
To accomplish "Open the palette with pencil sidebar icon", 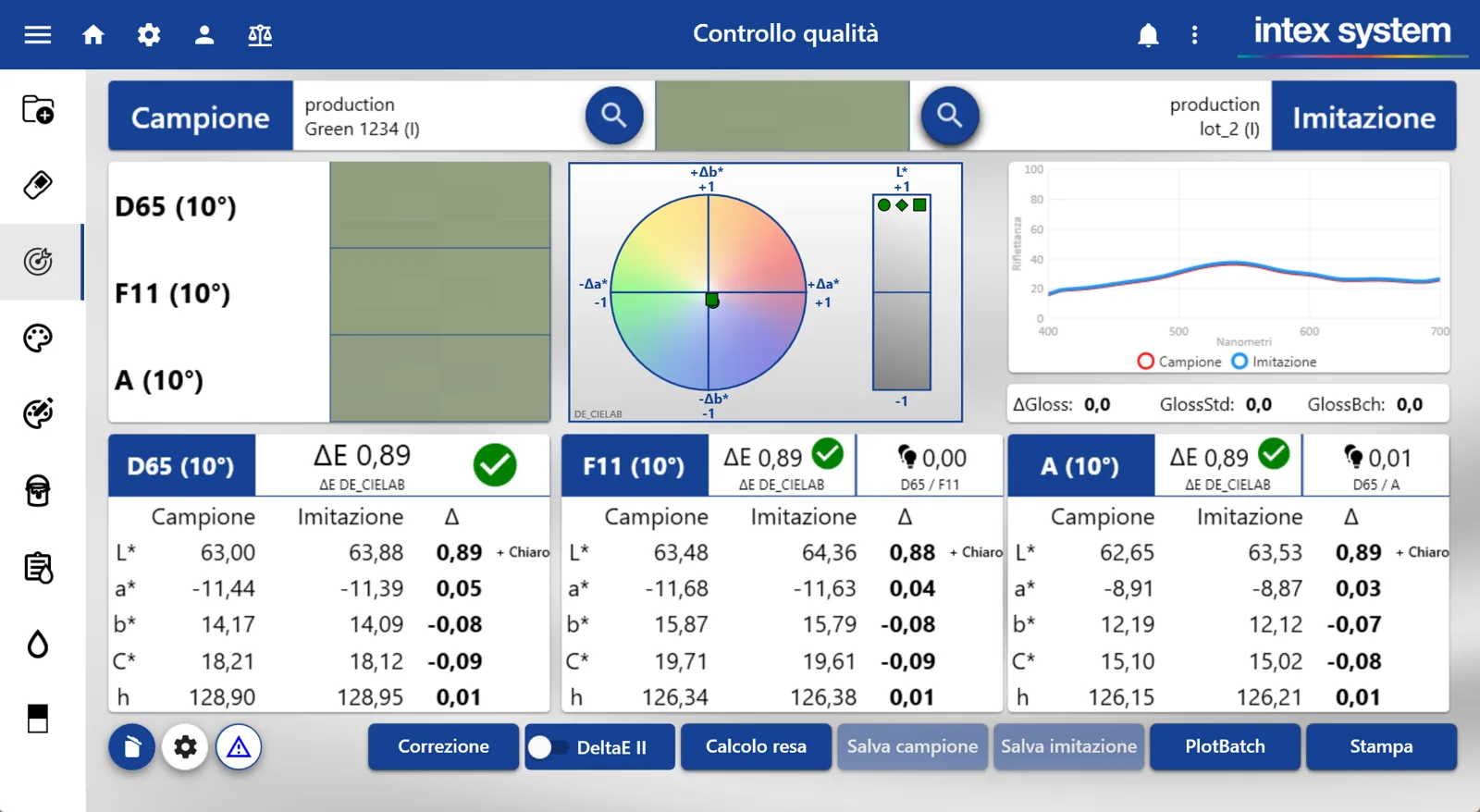I will tap(38, 413).
